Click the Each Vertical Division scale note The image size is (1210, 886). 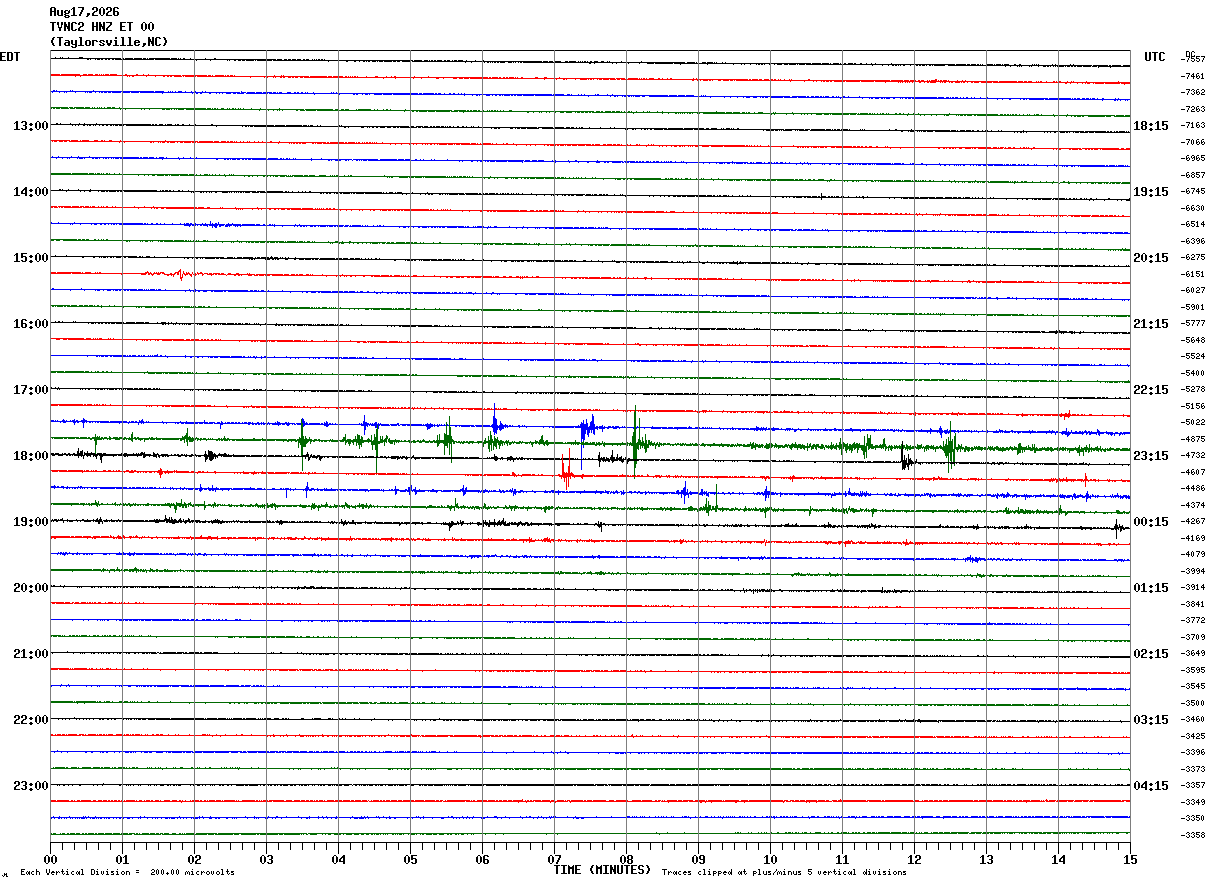[127, 872]
